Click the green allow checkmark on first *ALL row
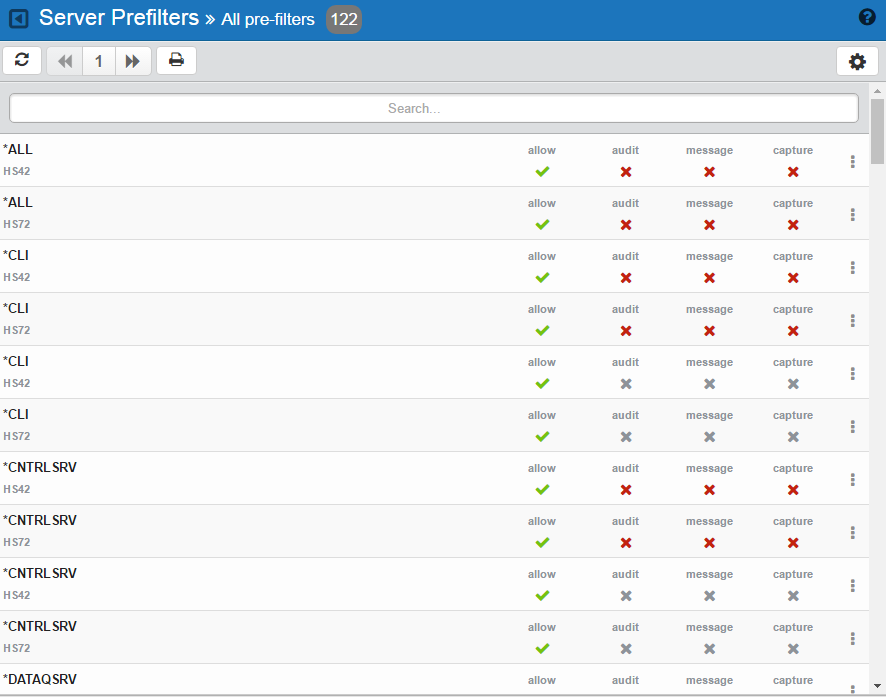 click(542, 171)
